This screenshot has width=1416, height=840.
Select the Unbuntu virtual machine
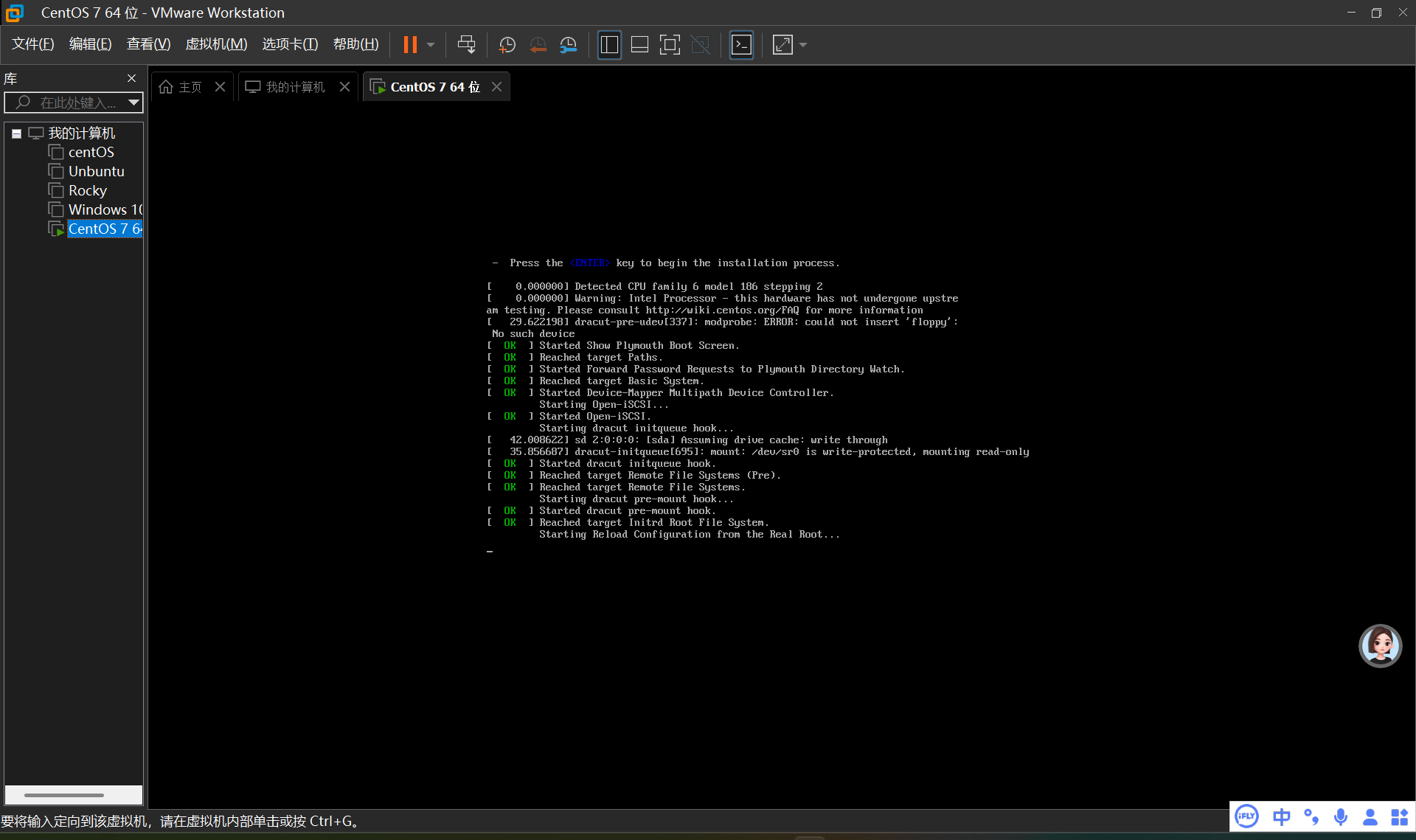(x=97, y=172)
